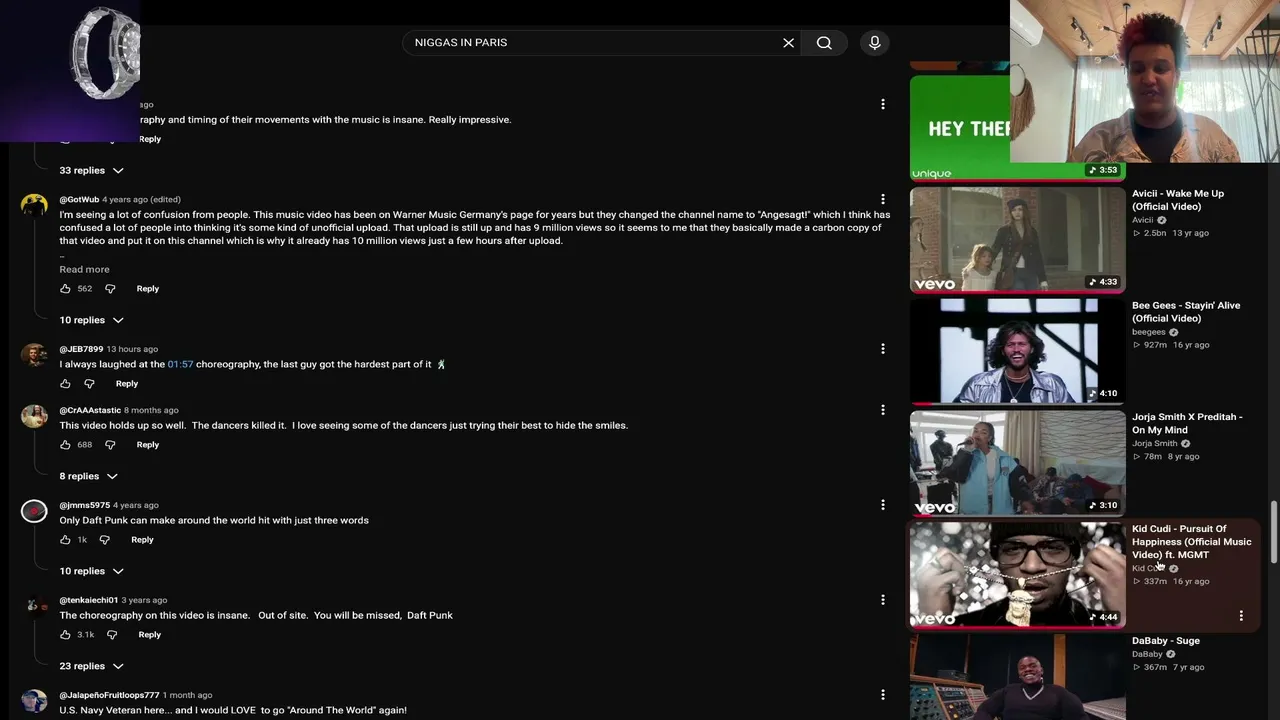Open 'Jorja Smith X Preditah - On My Mind' title

click(x=1187, y=423)
